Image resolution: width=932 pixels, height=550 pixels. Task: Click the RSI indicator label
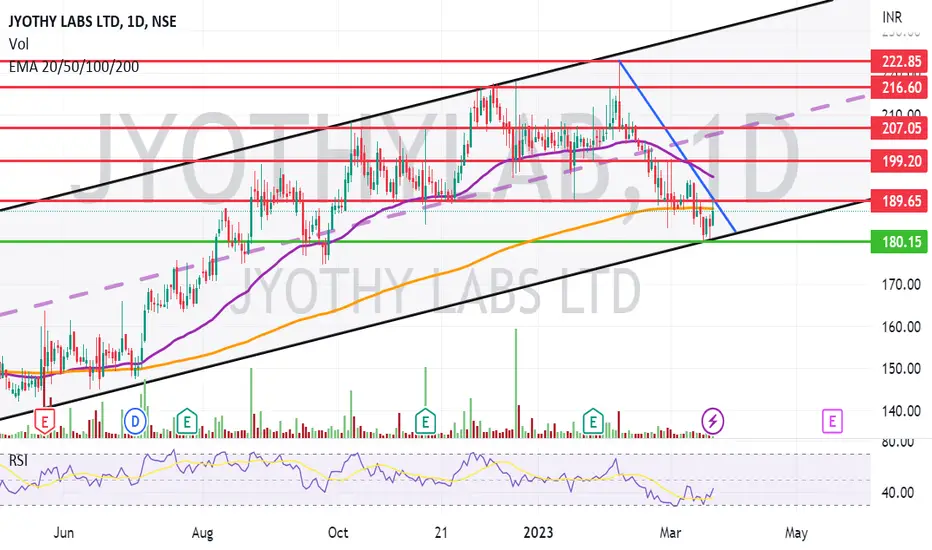18,460
